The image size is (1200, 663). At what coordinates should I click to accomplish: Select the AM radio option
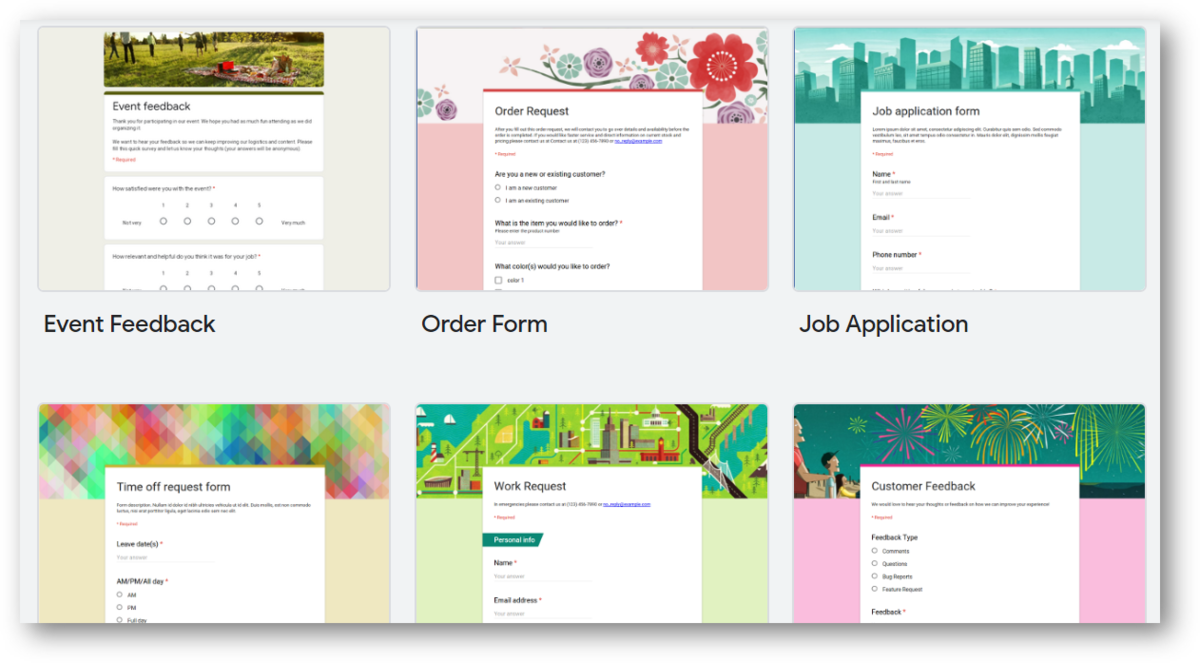(x=120, y=595)
